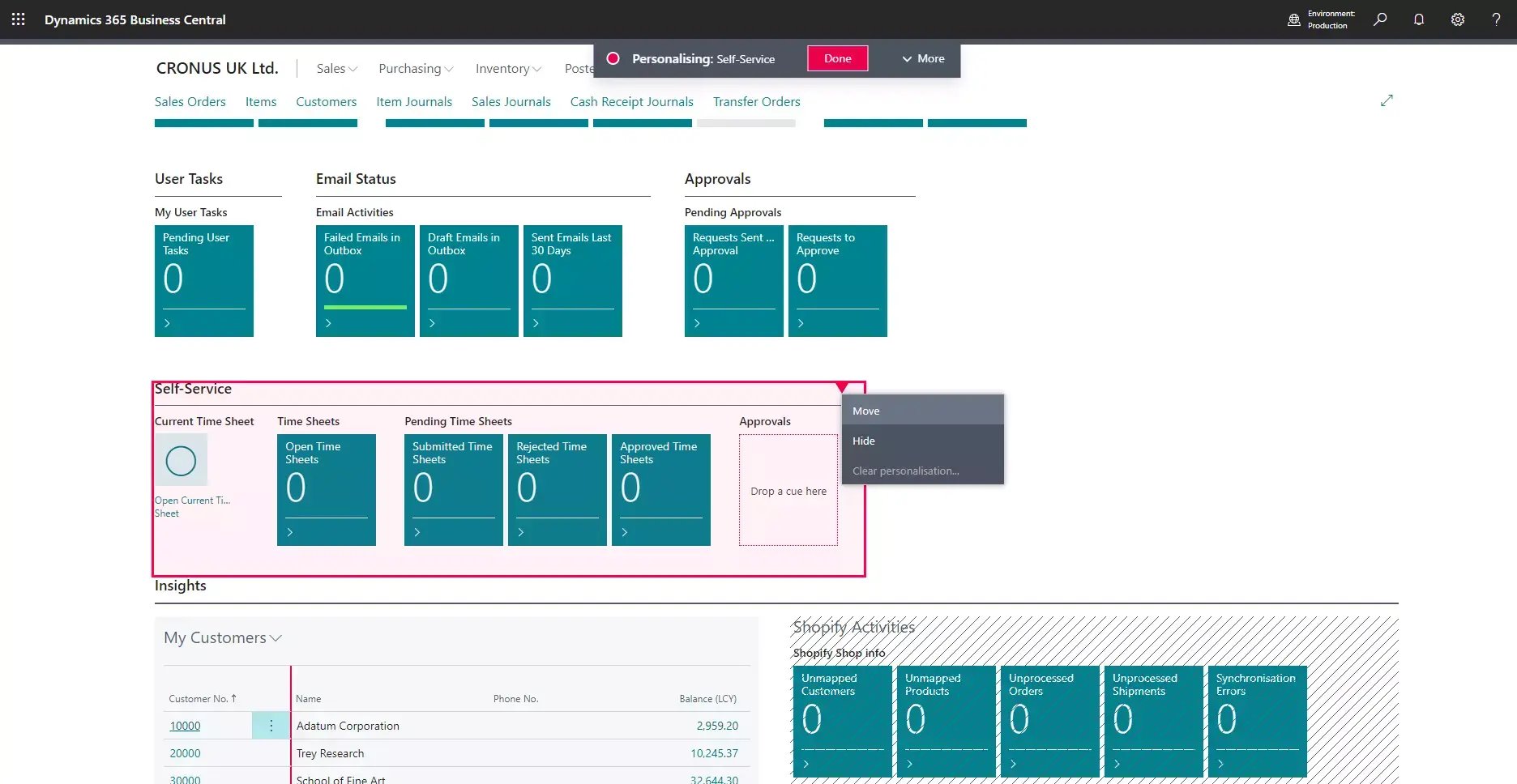
Task: Click the Open Current Time Sheet circle icon
Action: (x=181, y=461)
